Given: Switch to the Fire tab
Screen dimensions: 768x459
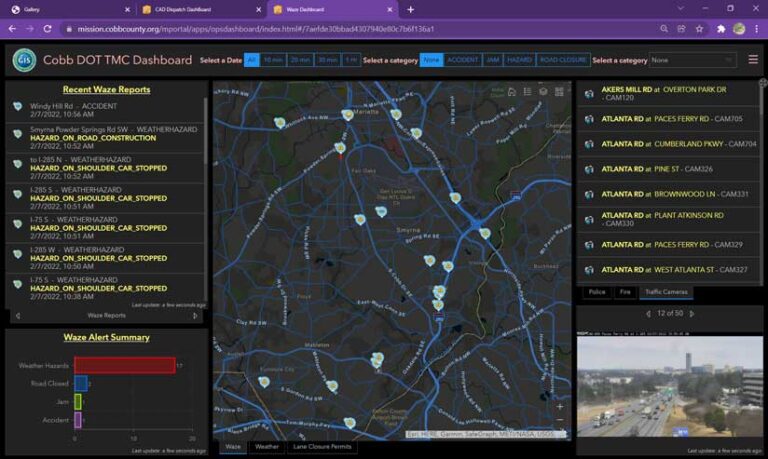Looking at the screenshot, I should click(x=625, y=292).
